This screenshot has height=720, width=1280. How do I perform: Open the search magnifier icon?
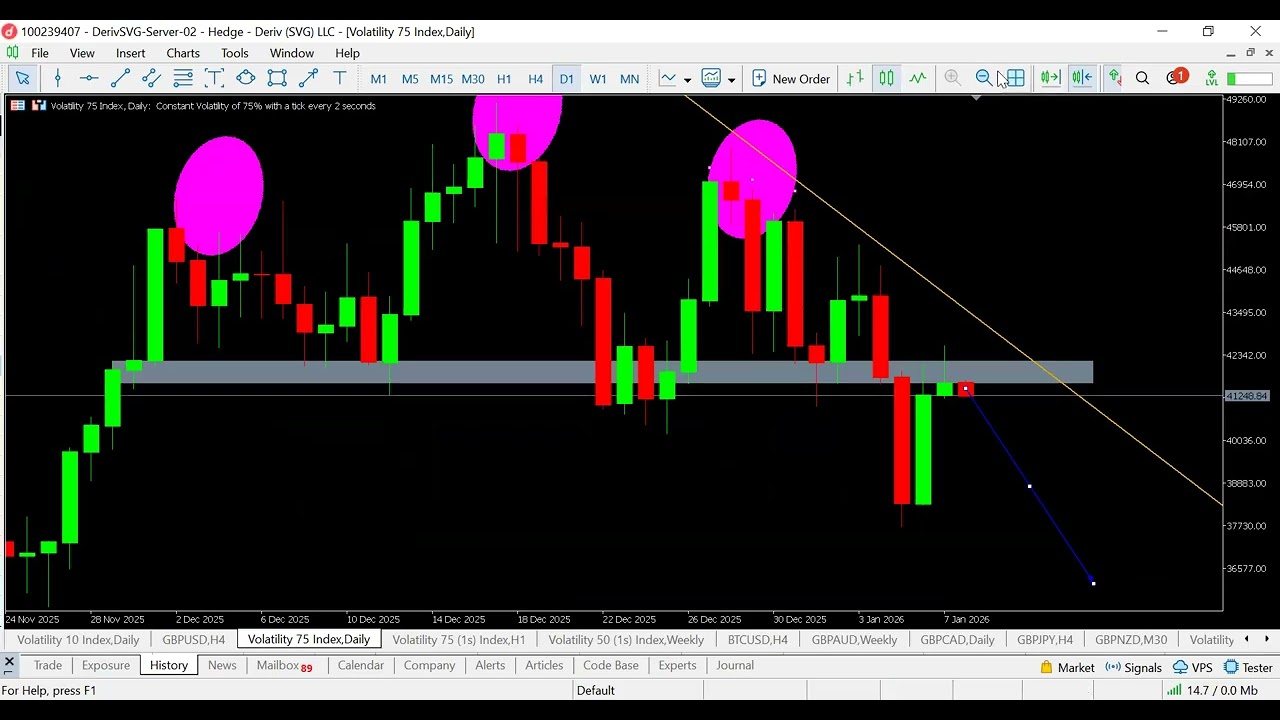(1143, 78)
